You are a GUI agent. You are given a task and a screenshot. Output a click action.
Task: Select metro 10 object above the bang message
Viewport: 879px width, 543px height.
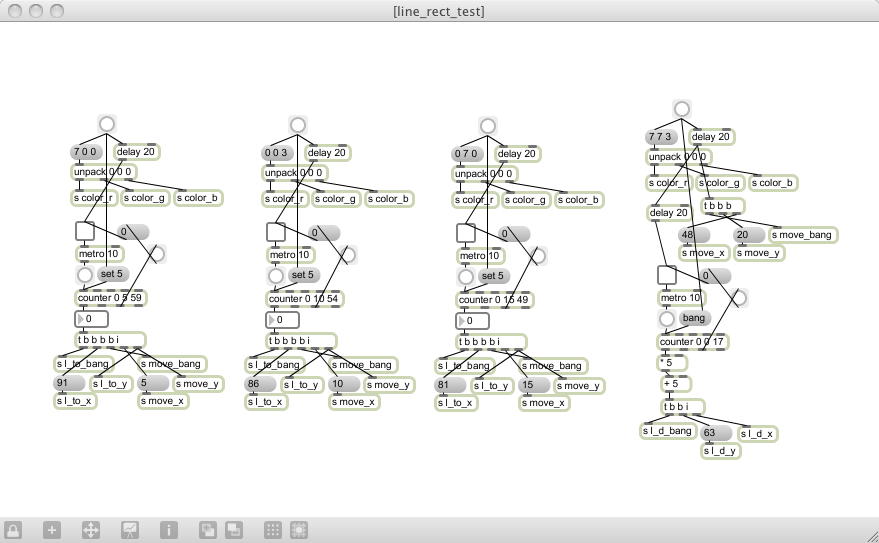point(681,298)
